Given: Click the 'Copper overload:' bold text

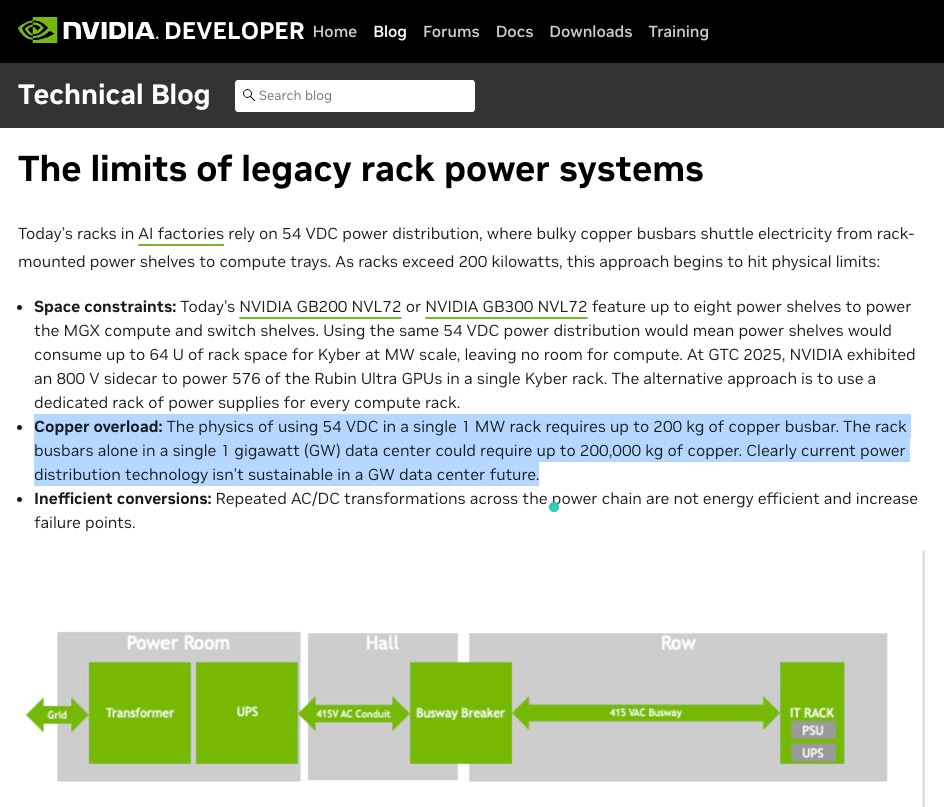Looking at the screenshot, I should pos(98,426).
